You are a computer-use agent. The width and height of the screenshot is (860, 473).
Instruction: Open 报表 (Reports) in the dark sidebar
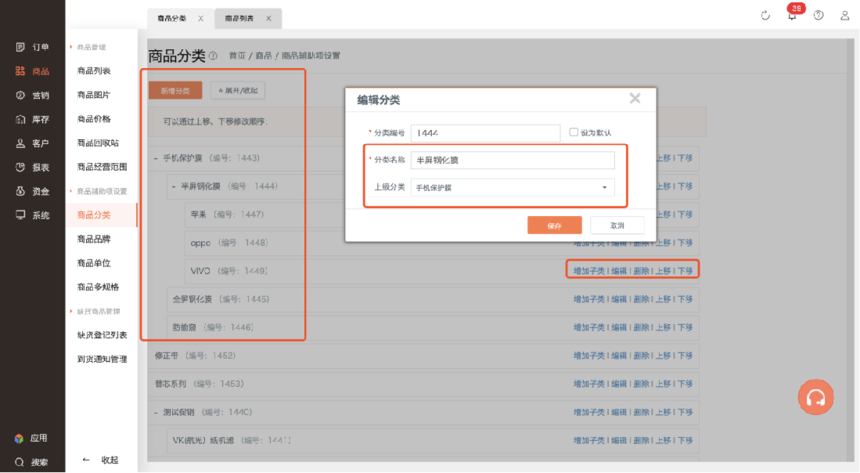32,167
